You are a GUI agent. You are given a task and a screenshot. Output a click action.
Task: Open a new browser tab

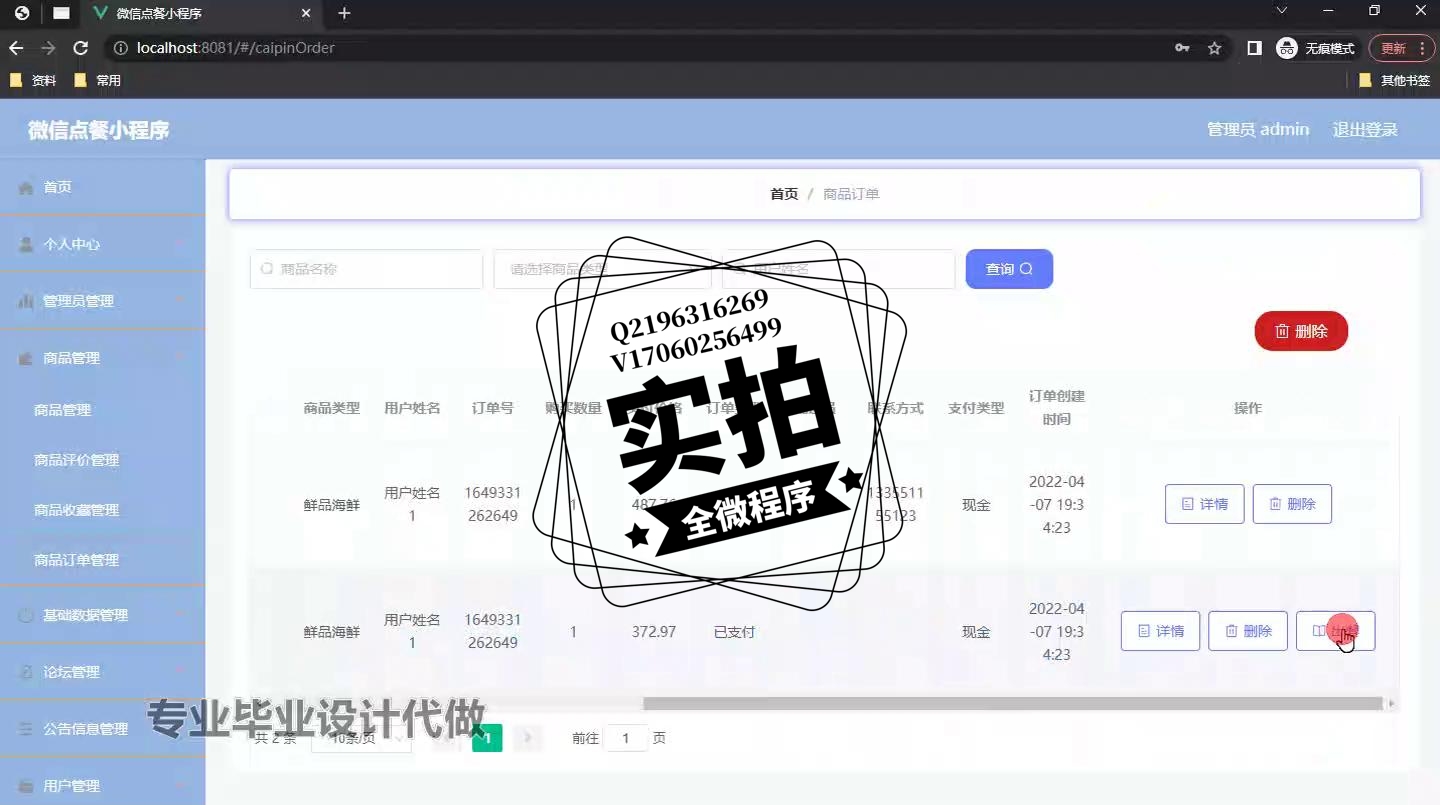click(x=344, y=13)
